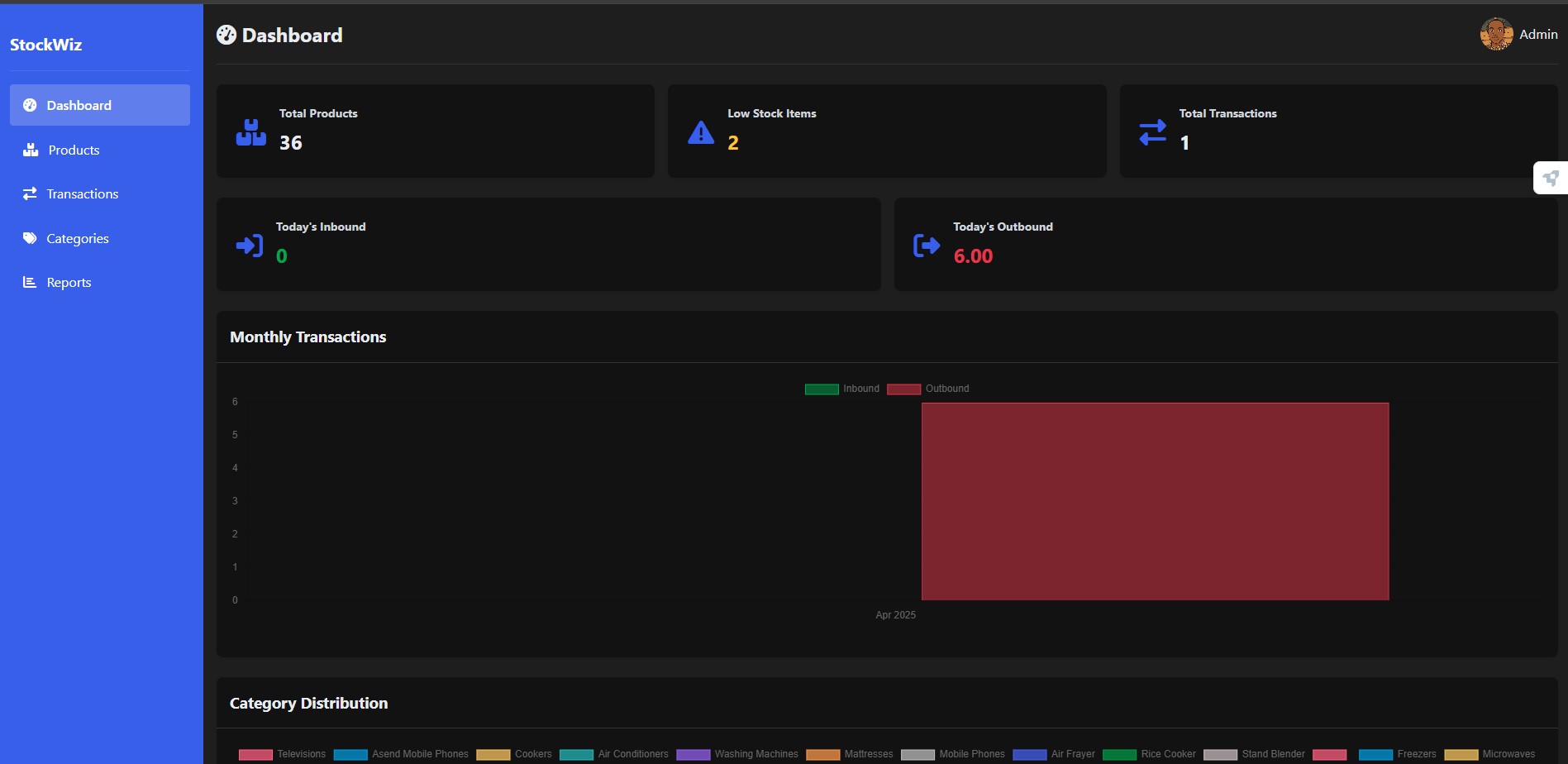Click the unlabeled red swatch after Stand Blender
Viewport: 1568px width, 764px height.
tap(1329, 754)
